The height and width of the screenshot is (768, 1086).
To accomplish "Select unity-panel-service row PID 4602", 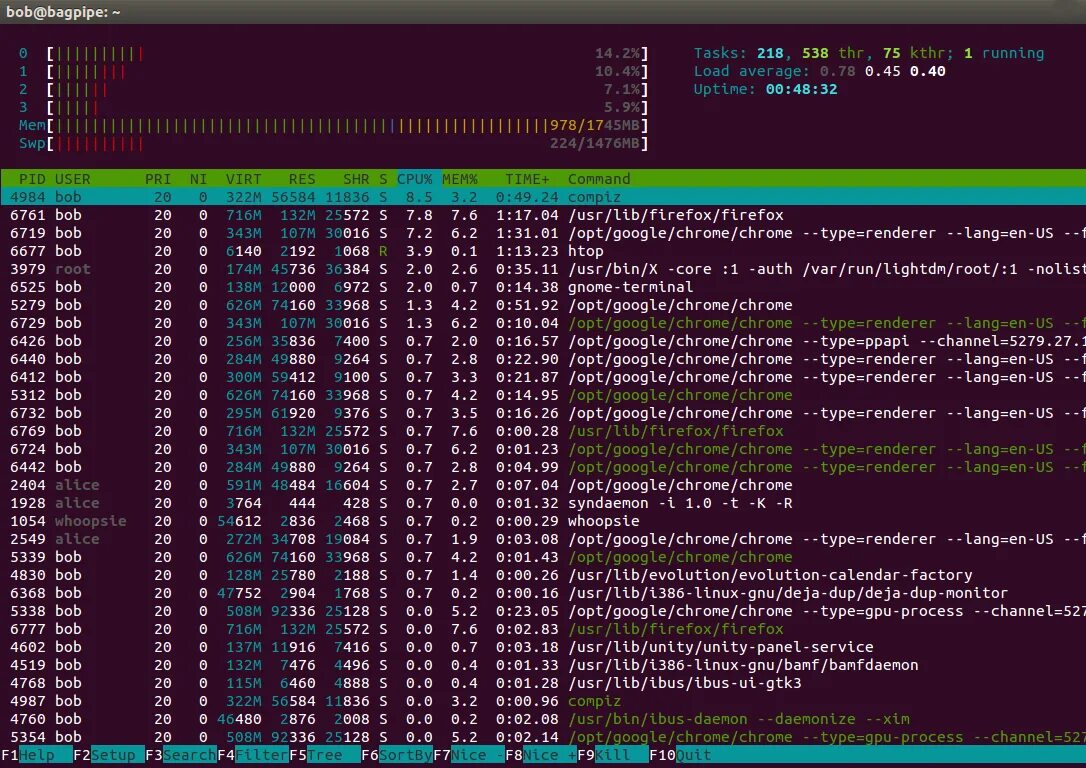I will click(543, 647).
